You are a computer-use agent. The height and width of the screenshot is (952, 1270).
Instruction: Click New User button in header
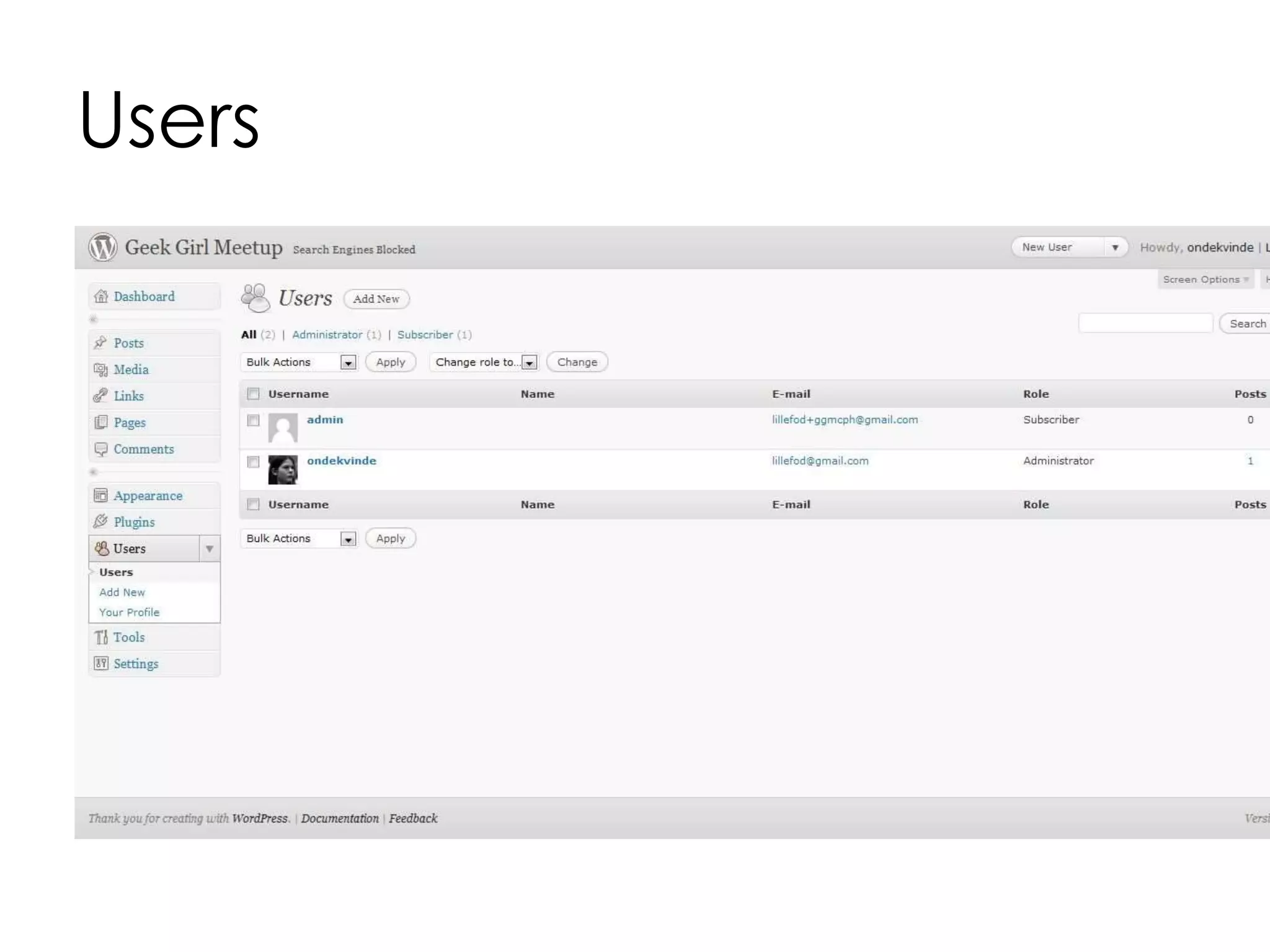coord(1059,247)
